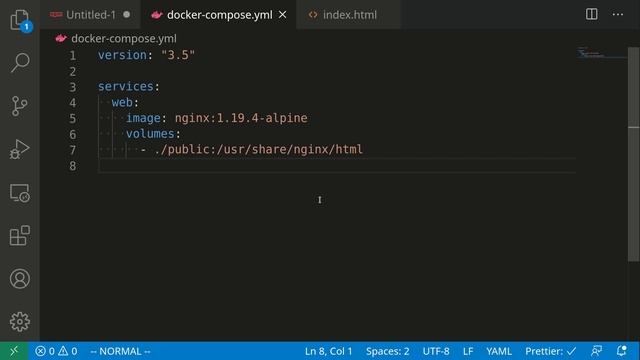Viewport: 640px width, 360px height.
Task: Open the feedback icon in the status bar
Action: tap(597, 351)
